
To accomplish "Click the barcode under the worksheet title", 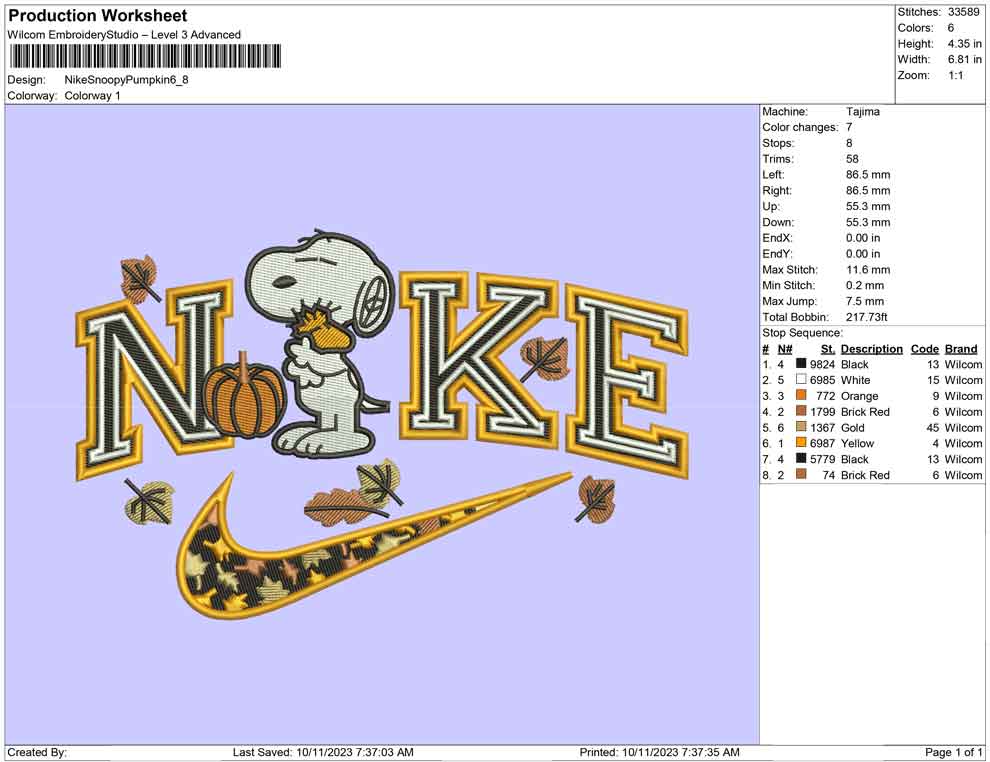I will point(145,56).
